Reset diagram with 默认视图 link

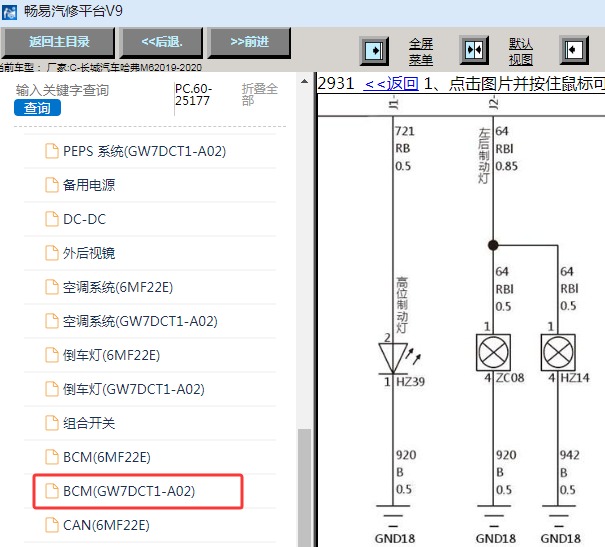521,52
